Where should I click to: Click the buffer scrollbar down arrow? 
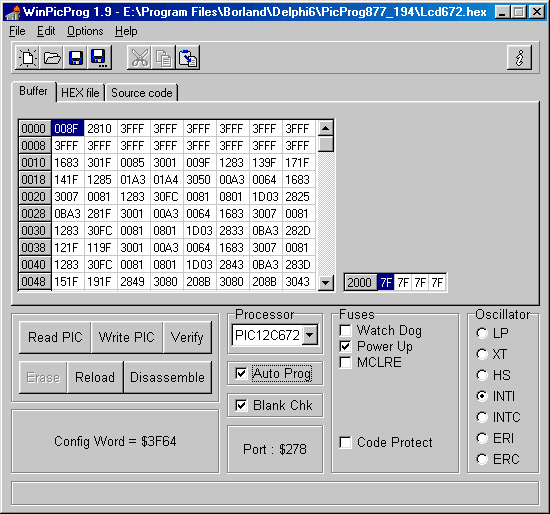point(326,282)
